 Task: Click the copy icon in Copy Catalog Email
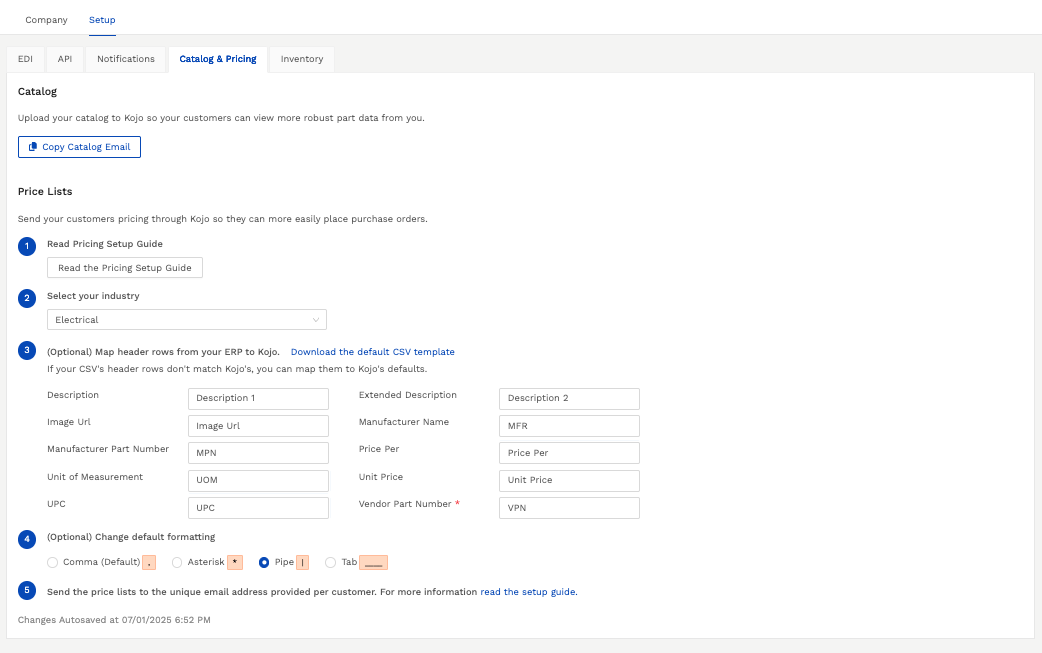pyautogui.click(x=33, y=147)
